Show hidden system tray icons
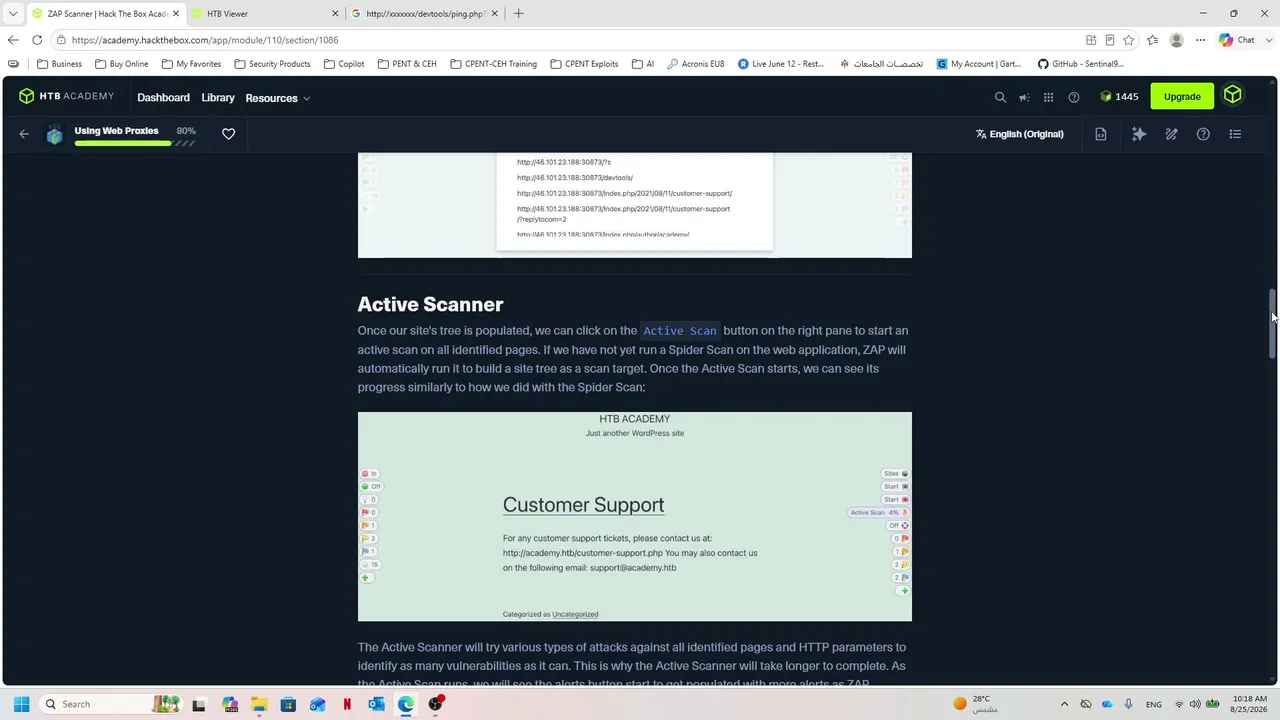The width and height of the screenshot is (1280, 720). (1064, 704)
